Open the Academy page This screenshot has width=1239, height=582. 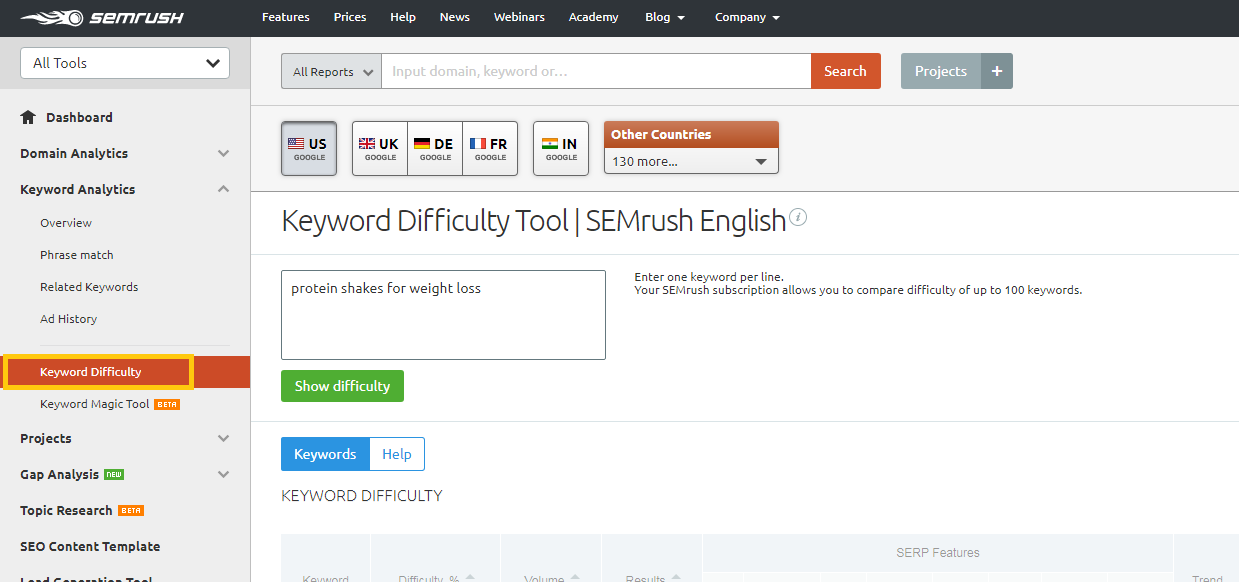[594, 17]
